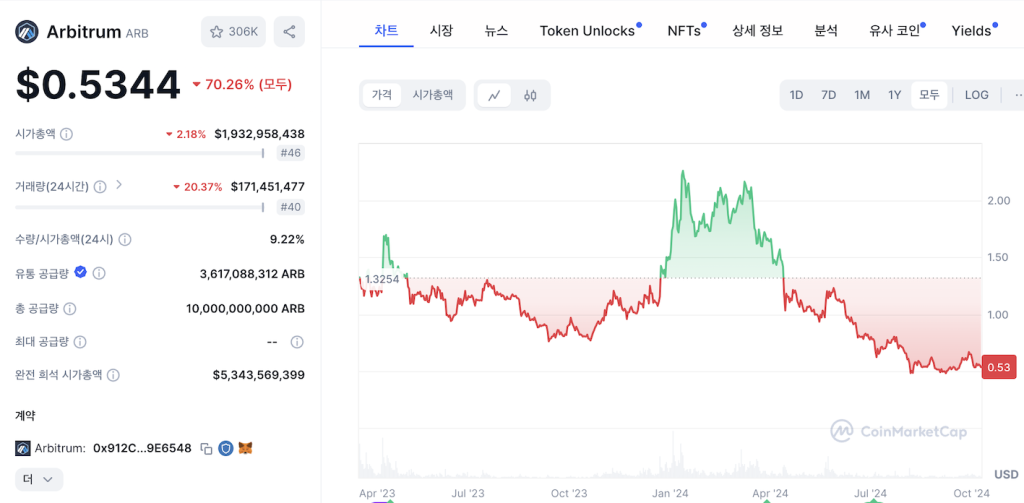Expand the 더 contracts dropdown
The height and width of the screenshot is (503, 1024).
pyautogui.click(x=39, y=479)
